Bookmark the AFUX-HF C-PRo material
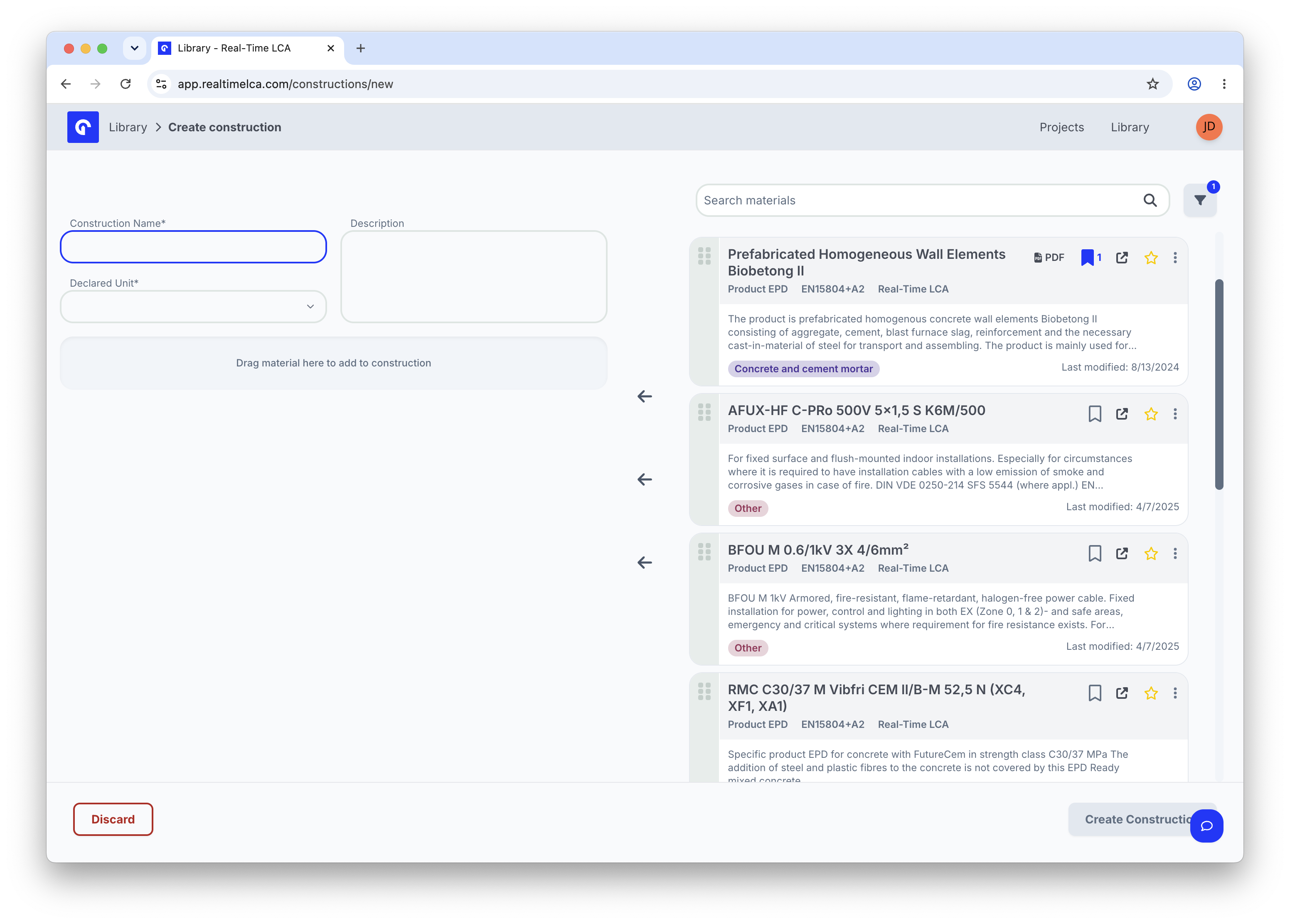1290x924 pixels. 1094,414
